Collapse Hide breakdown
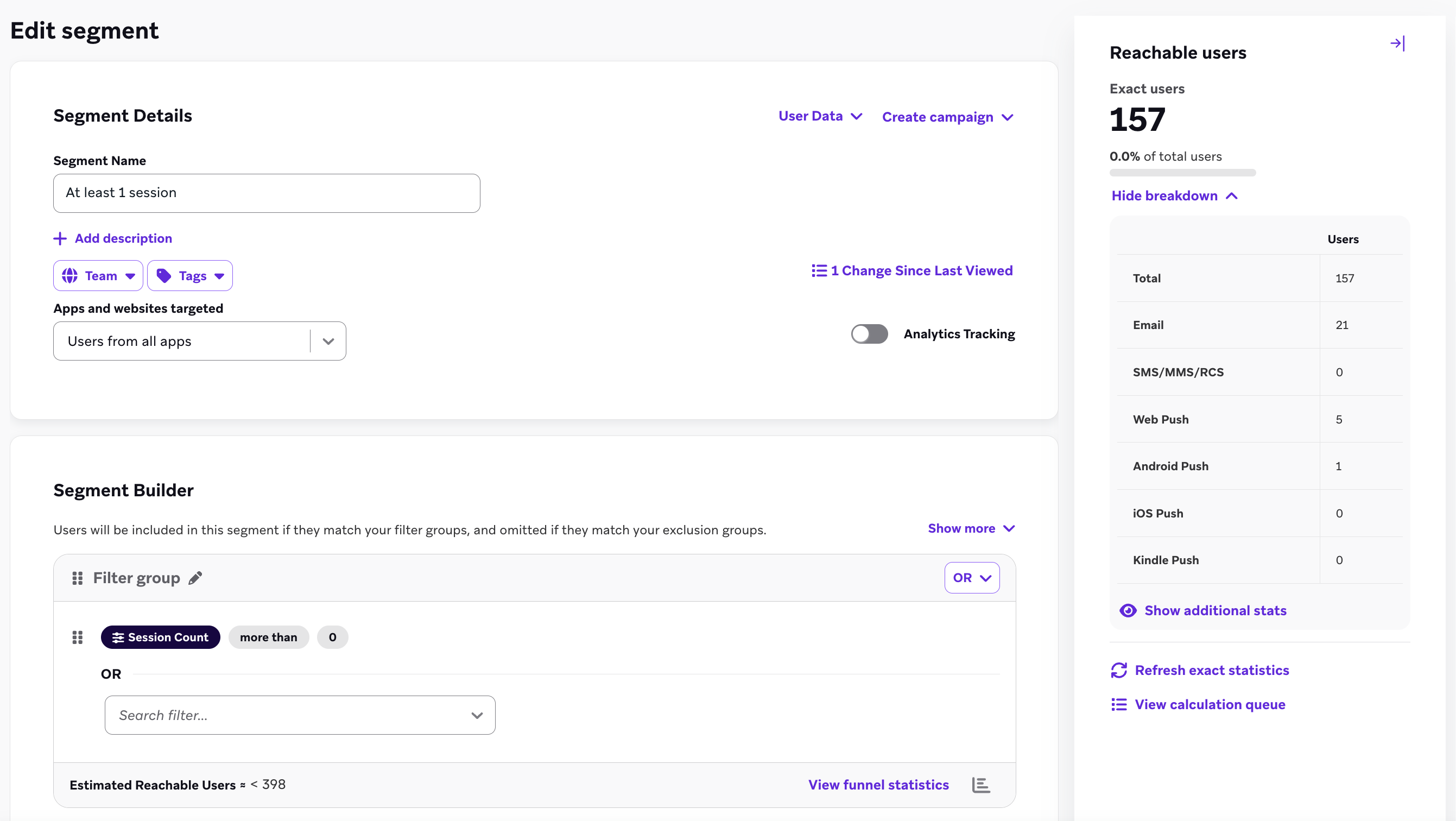This screenshot has width=1456, height=821. [1175, 195]
